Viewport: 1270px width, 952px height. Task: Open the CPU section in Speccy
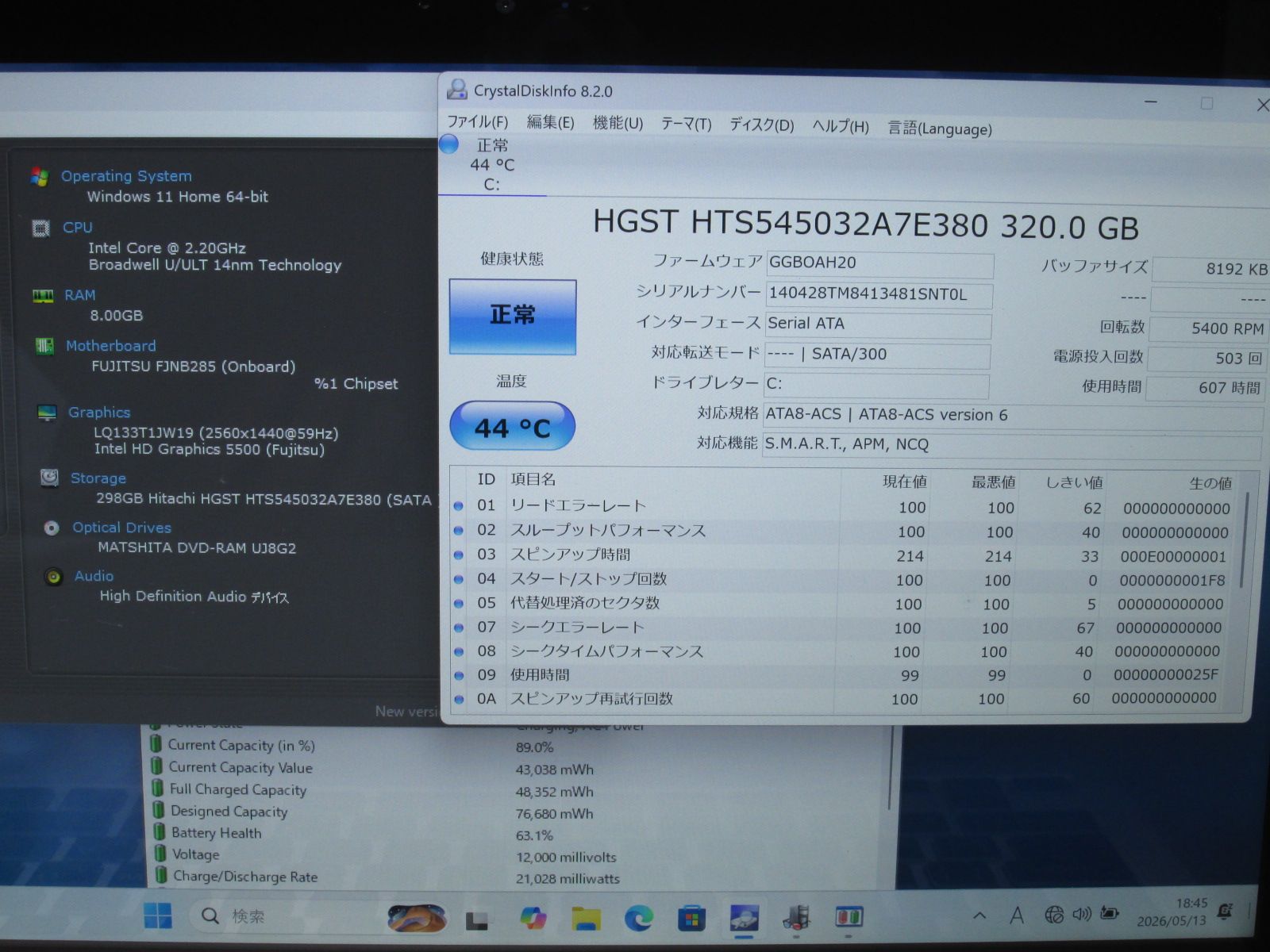tap(78, 228)
